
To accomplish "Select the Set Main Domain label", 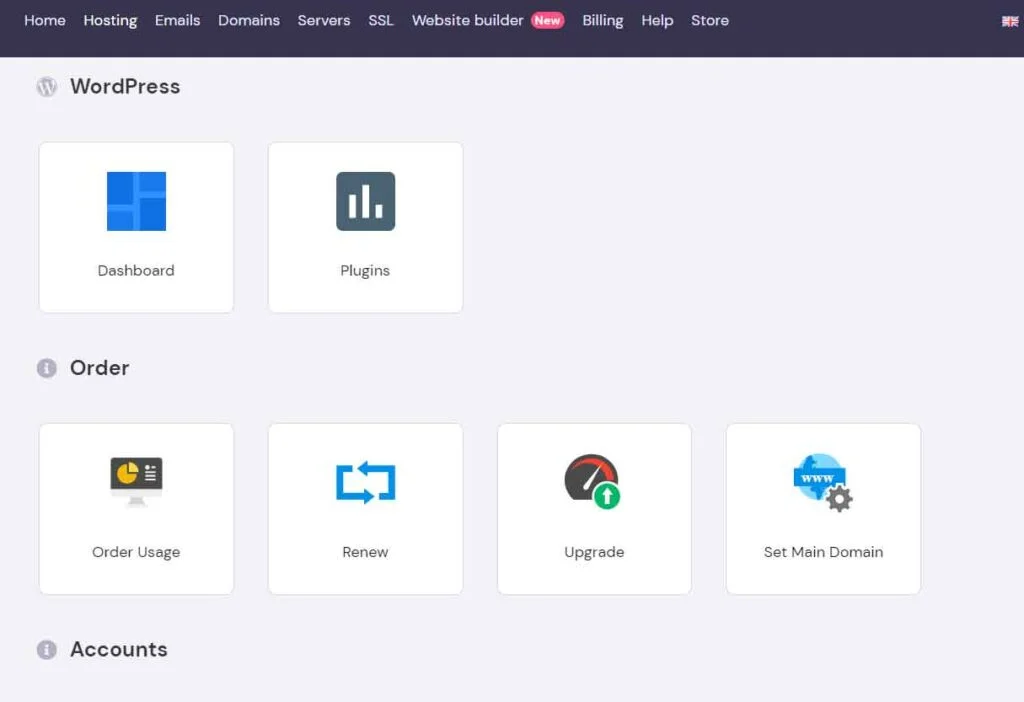I will [x=824, y=552].
